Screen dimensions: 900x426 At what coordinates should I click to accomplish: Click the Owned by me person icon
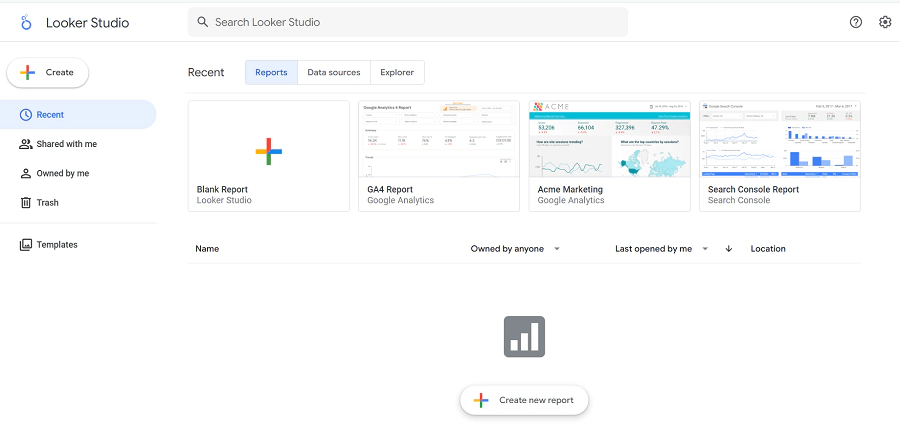(25, 173)
